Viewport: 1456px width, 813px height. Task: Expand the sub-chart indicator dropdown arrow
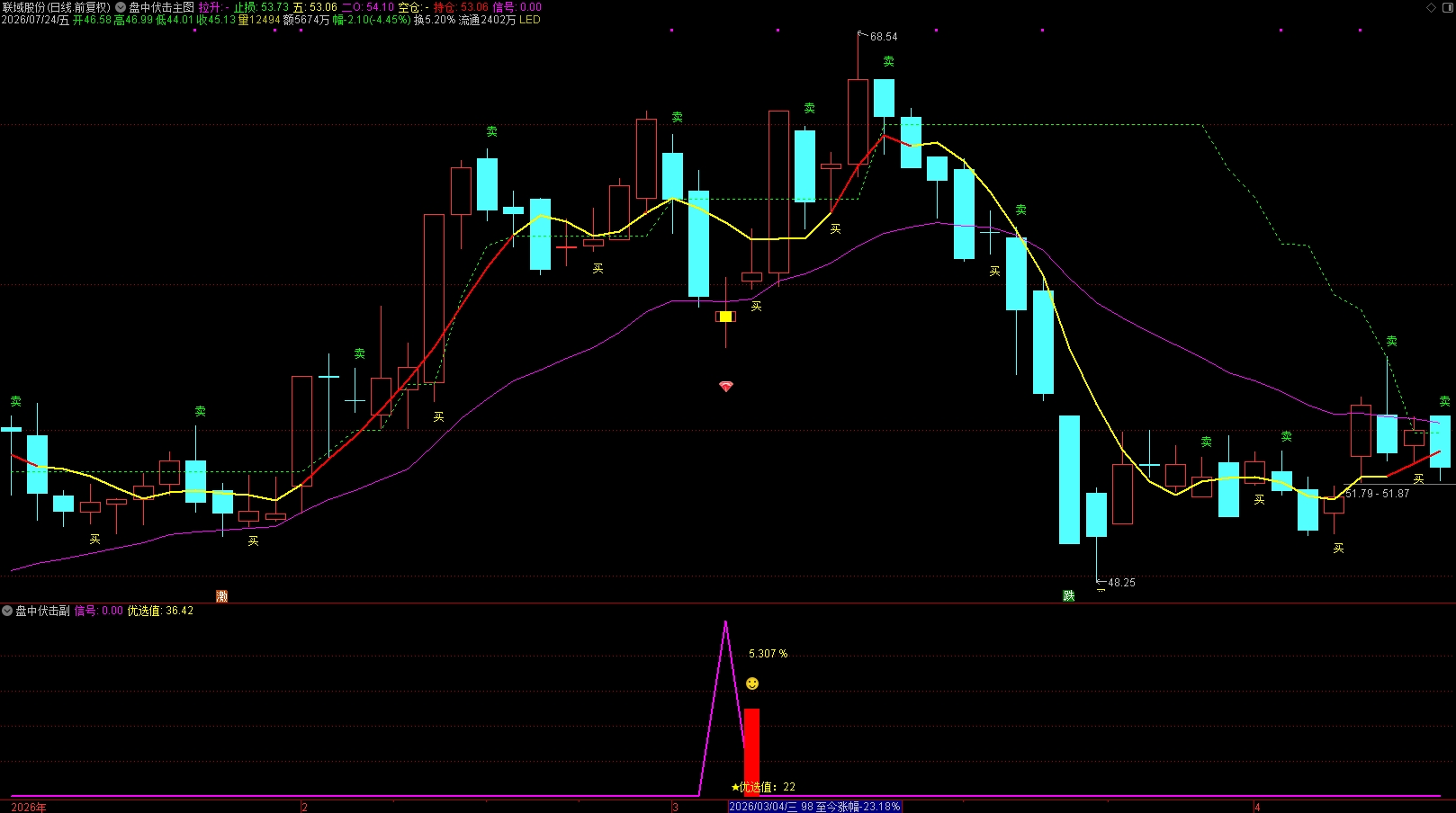7,611
